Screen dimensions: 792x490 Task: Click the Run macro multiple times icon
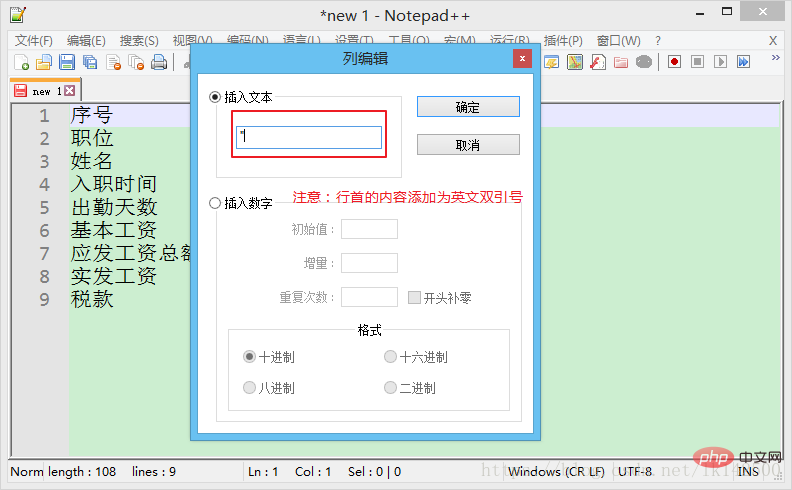tap(743, 62)
